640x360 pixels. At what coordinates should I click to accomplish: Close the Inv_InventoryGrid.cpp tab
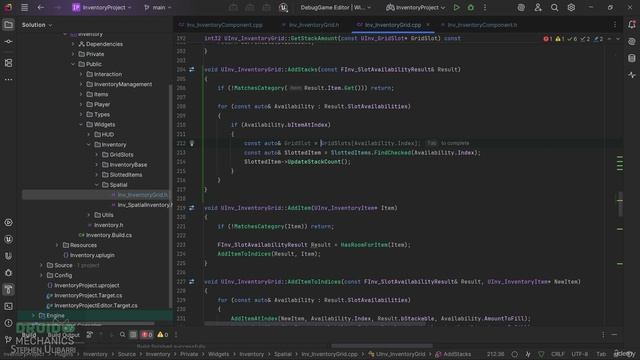point(428,25)
